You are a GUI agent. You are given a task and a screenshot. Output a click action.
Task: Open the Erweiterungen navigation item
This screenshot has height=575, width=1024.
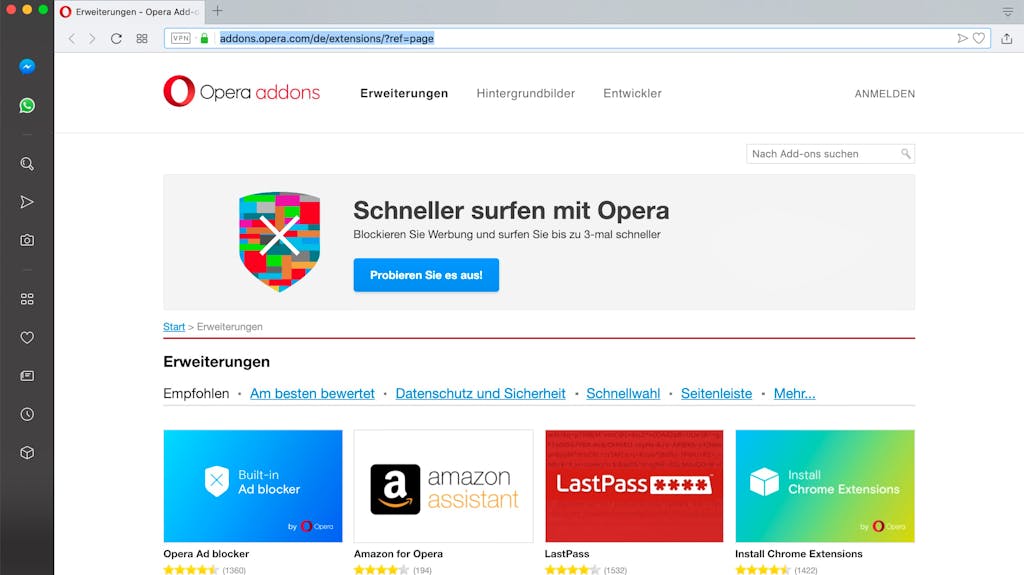coord(404,93)
